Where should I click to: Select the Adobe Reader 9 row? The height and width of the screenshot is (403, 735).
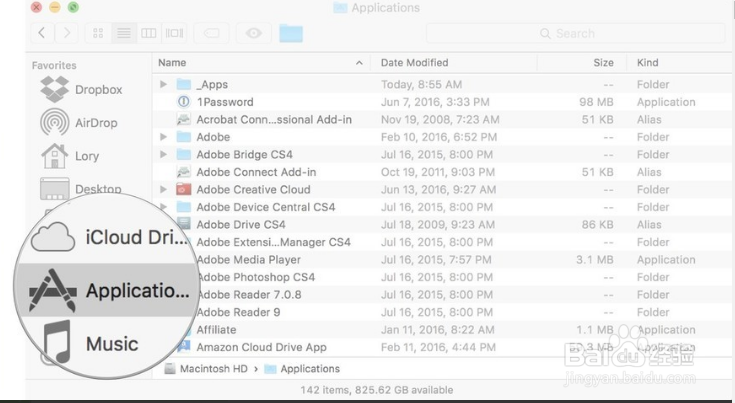[x=442, y=312]
